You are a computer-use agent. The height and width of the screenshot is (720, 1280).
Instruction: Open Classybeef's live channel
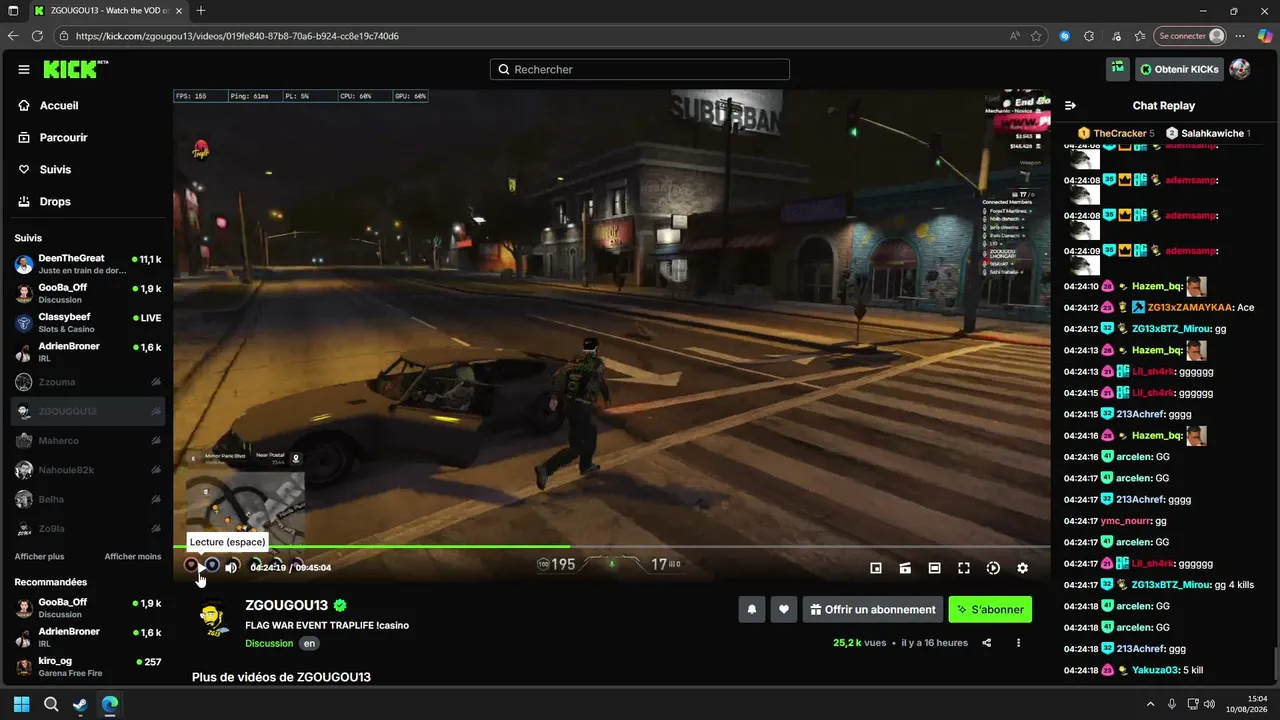(x=88, y=323)
